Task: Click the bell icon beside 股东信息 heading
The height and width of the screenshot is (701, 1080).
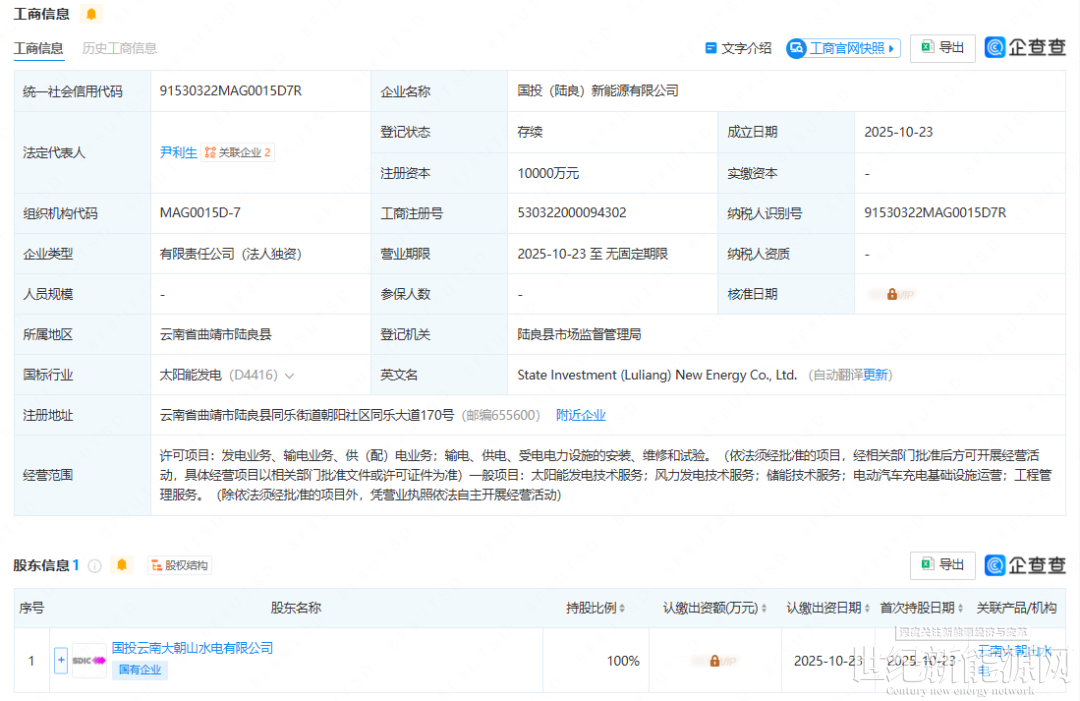Action: coord(122,565)
